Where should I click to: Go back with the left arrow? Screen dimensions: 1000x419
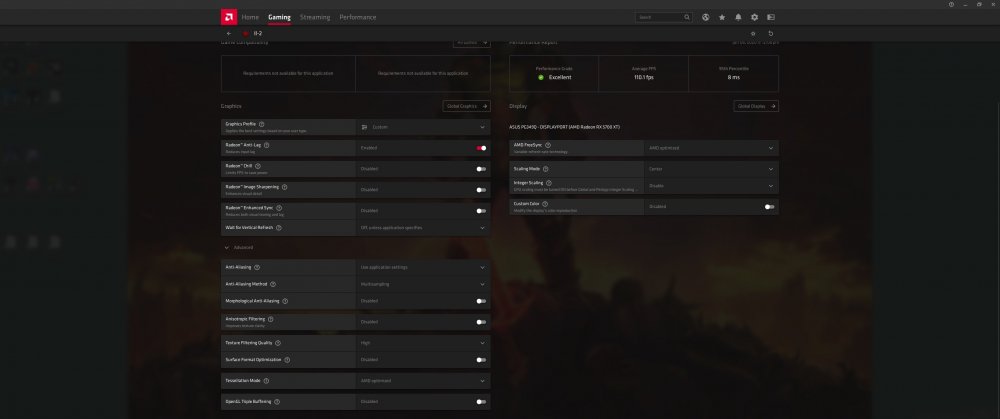pyautogui.click(x=229, y=33)
